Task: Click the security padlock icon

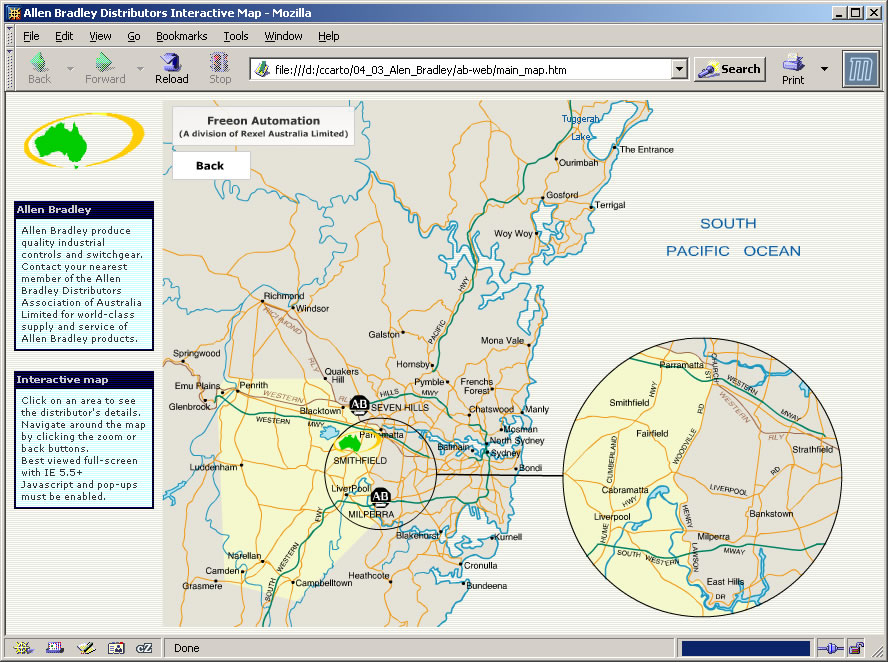Action: coord(856,648)
